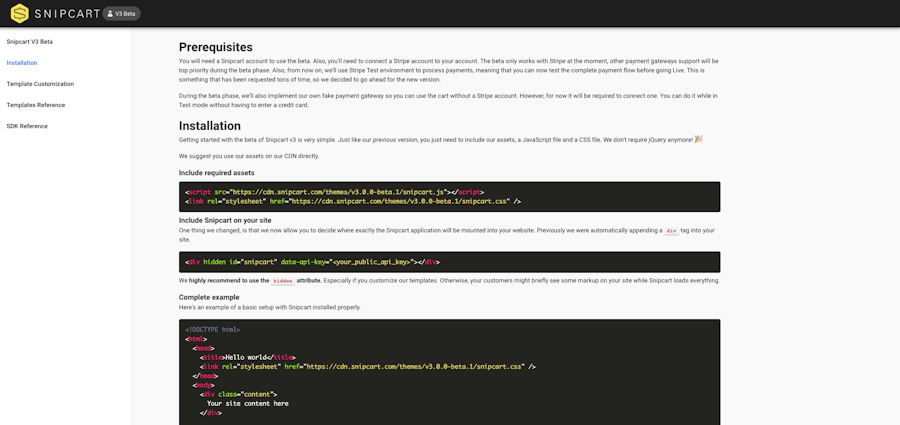Click the SNIPCART wordmark in header
Screen dimensions: 900x425
67,14
